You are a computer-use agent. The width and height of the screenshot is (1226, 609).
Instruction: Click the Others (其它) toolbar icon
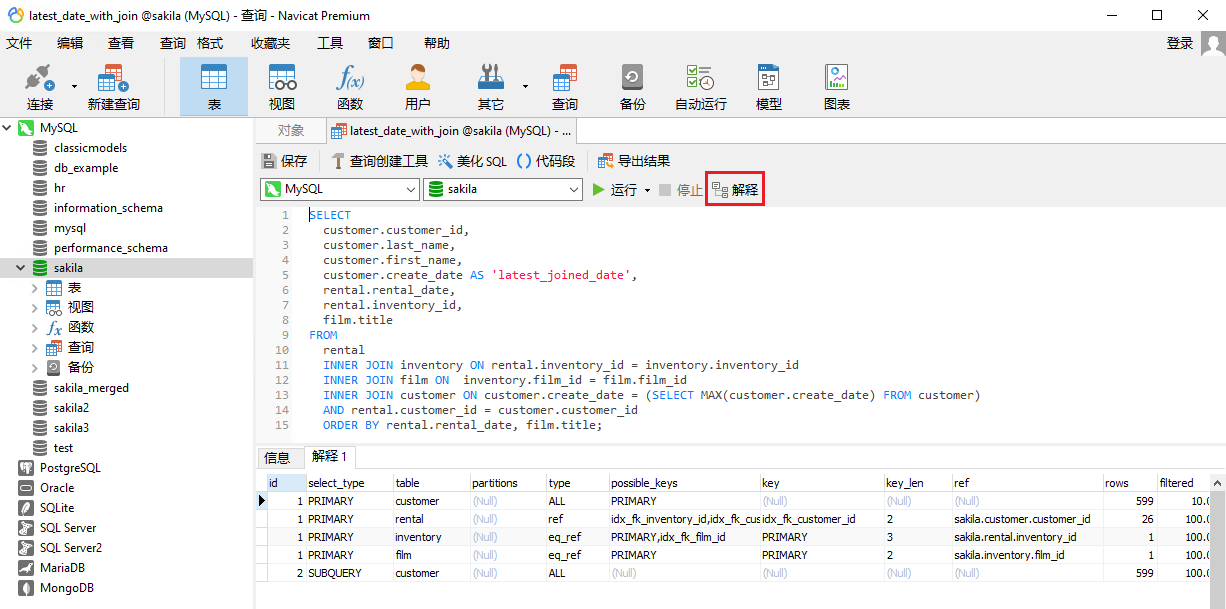point(490,87)
